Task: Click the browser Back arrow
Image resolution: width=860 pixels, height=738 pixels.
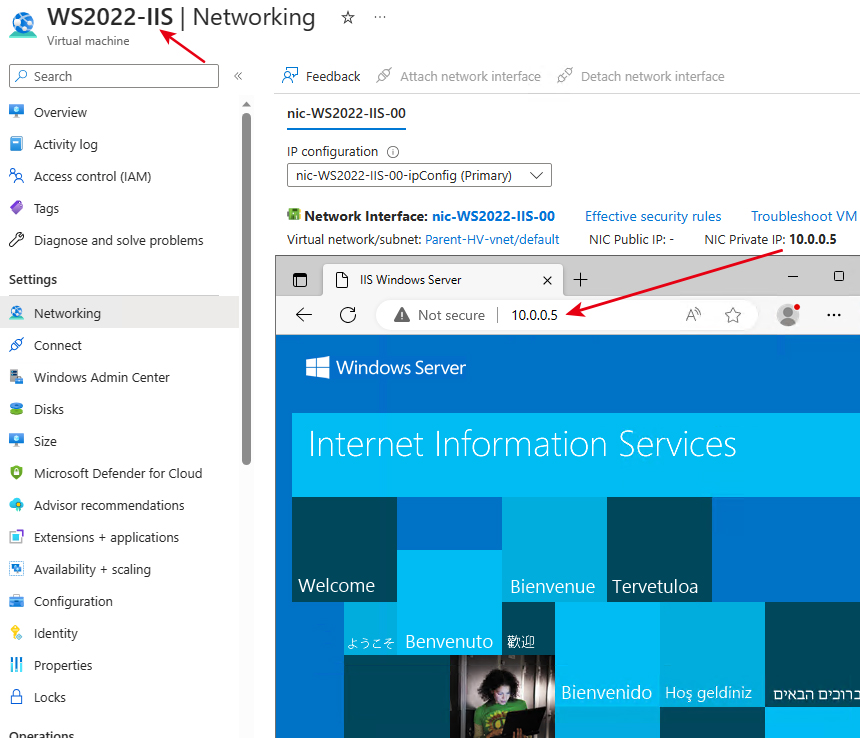Action: [304, 315]
